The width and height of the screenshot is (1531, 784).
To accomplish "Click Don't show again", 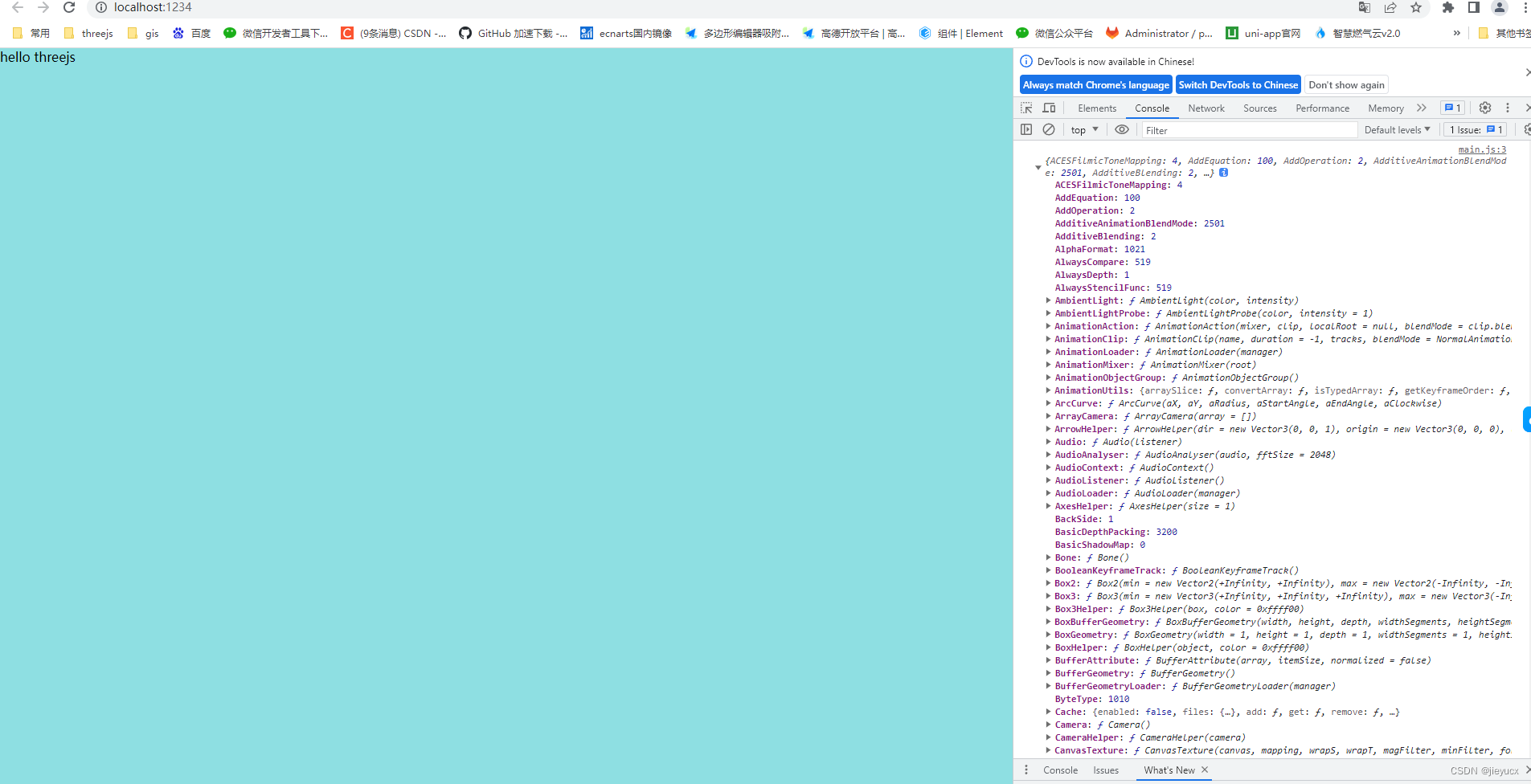I will (x=1346, y=84).
